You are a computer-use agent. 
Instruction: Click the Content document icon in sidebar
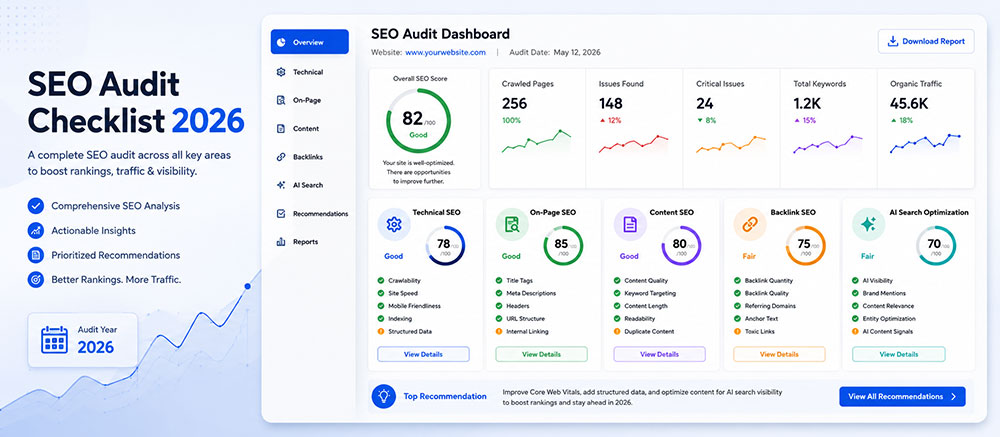tap(281, 128)
